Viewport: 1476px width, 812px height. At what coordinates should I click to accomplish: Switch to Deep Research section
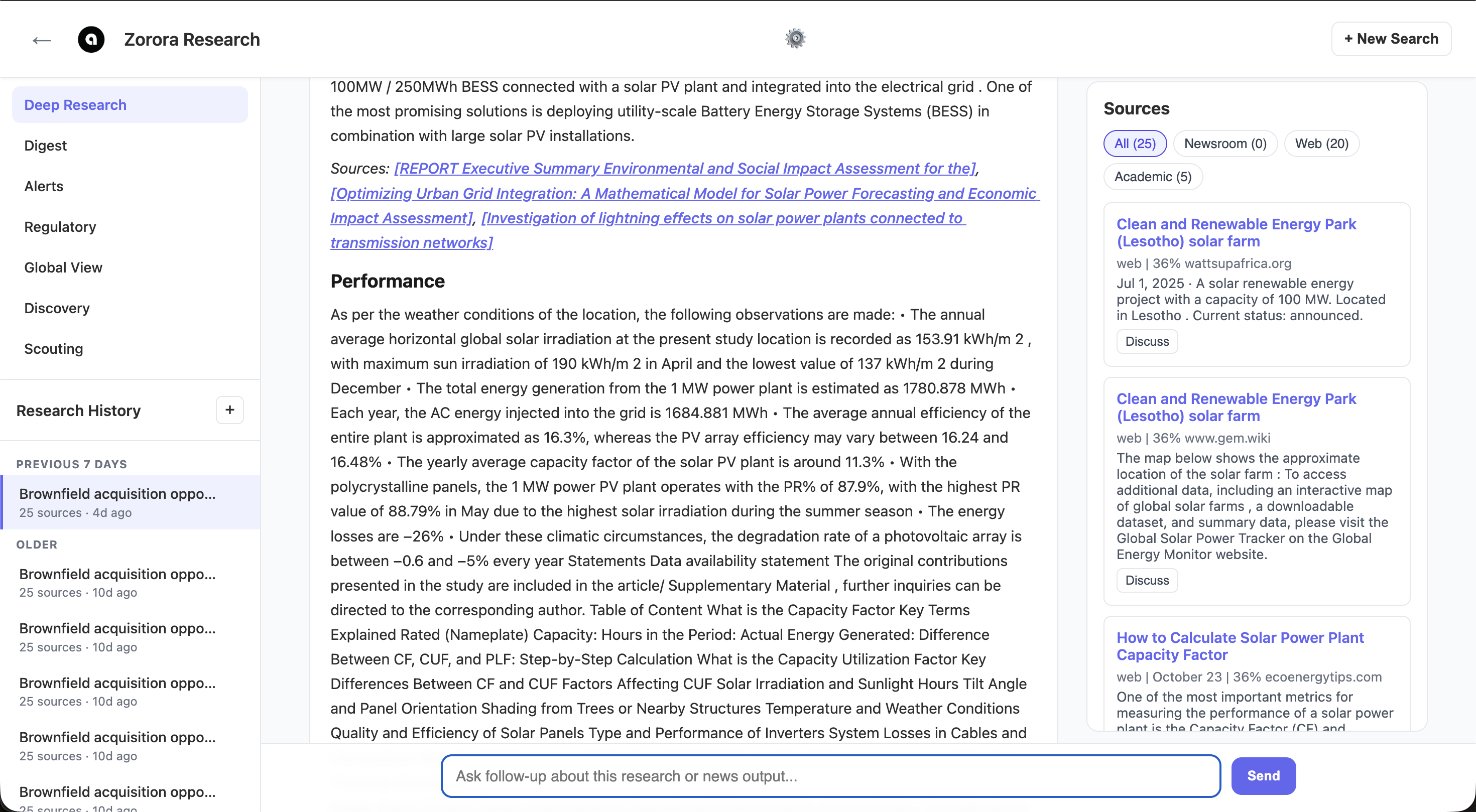tap(75, 105)
